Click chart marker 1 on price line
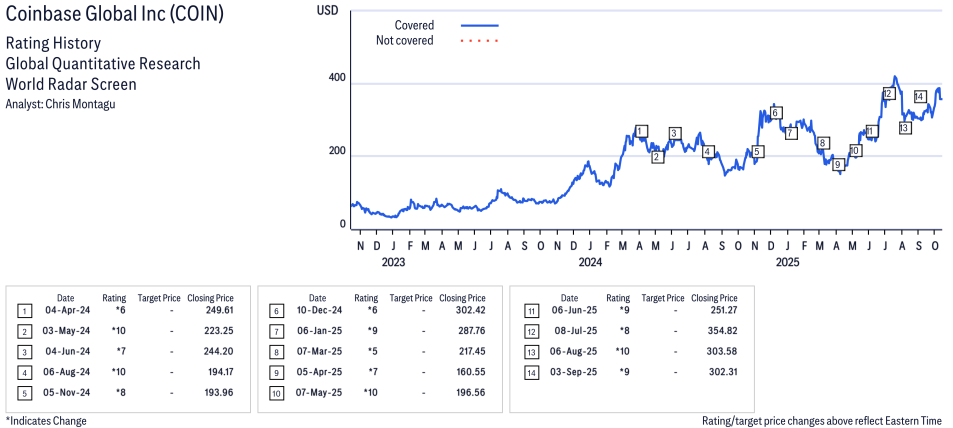Viewport: 953px width, 428px height. click(x=641, y=131)
